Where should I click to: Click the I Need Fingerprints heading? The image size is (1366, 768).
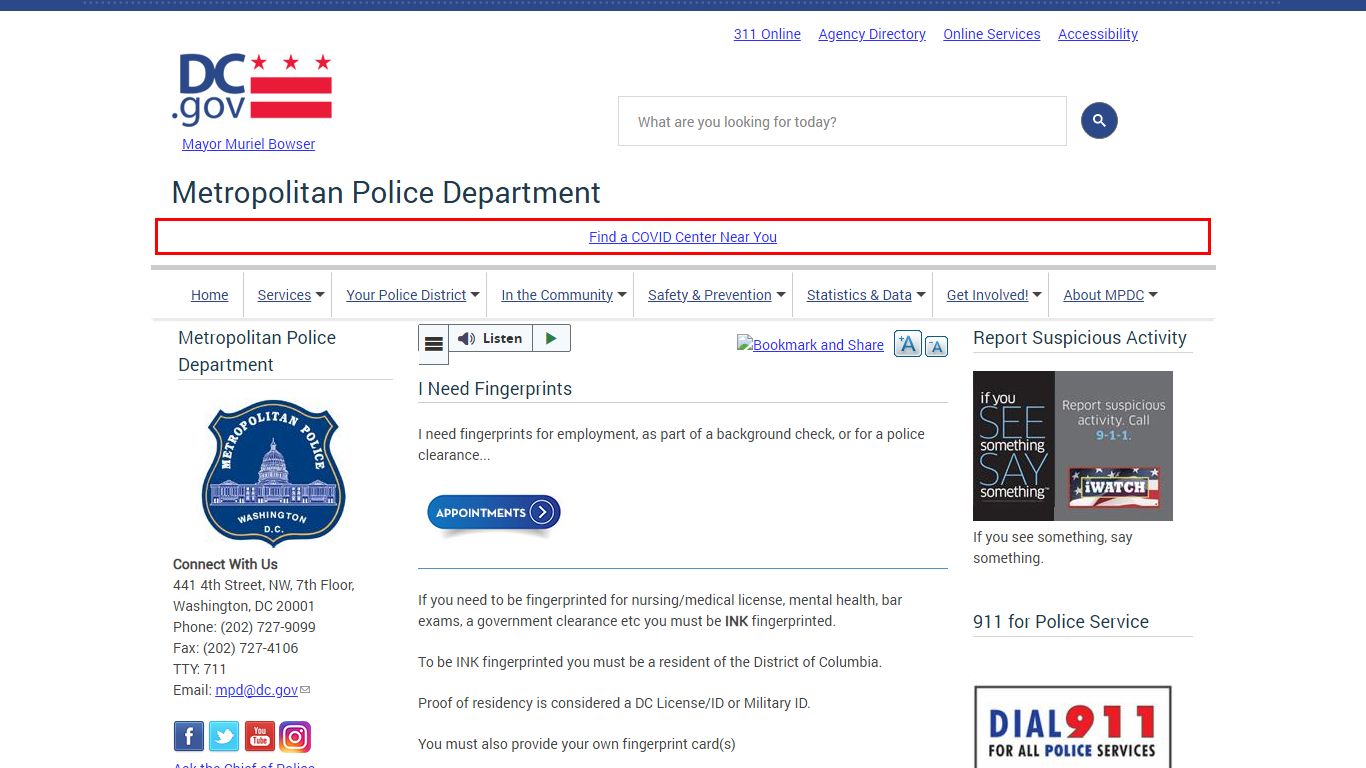(x=495, y=389)
